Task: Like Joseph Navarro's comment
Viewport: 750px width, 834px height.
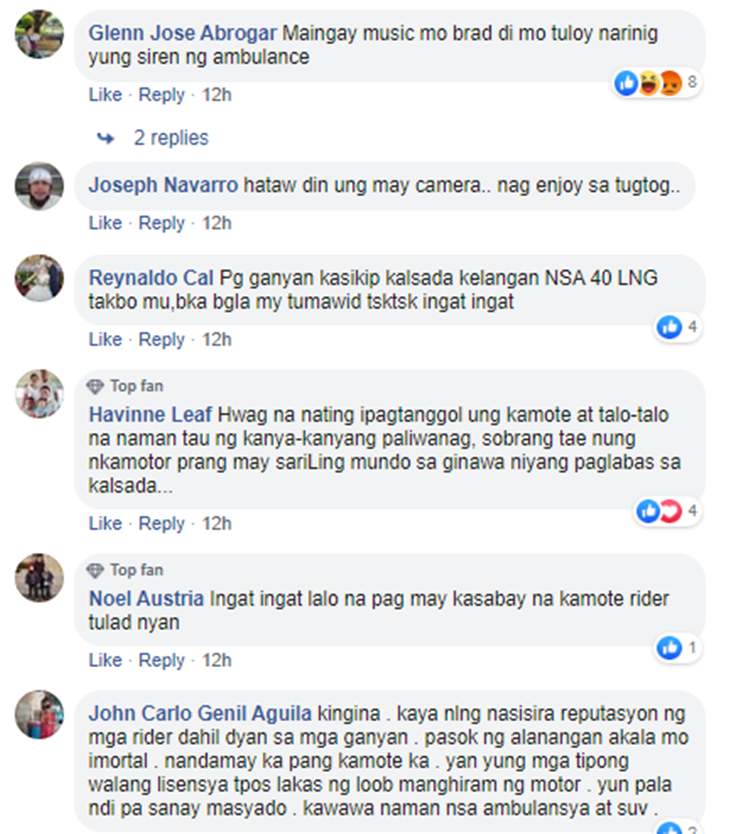Action: 105,223
